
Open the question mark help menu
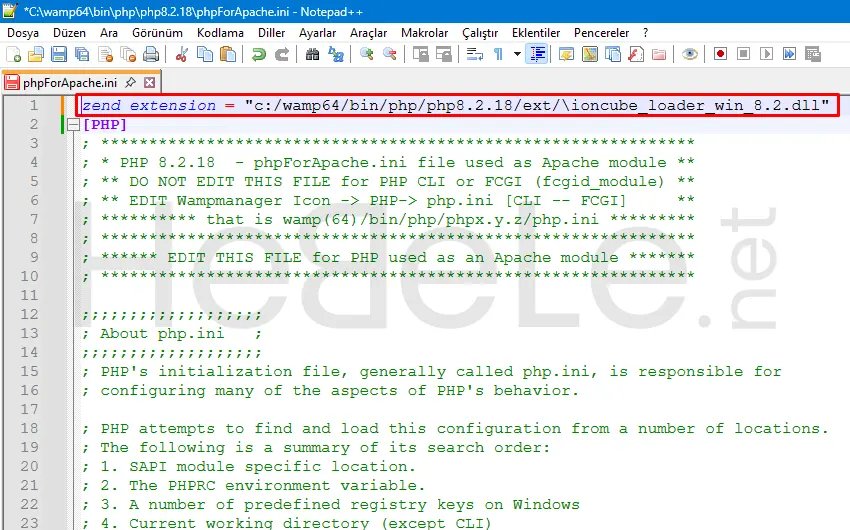click(645, 33)
